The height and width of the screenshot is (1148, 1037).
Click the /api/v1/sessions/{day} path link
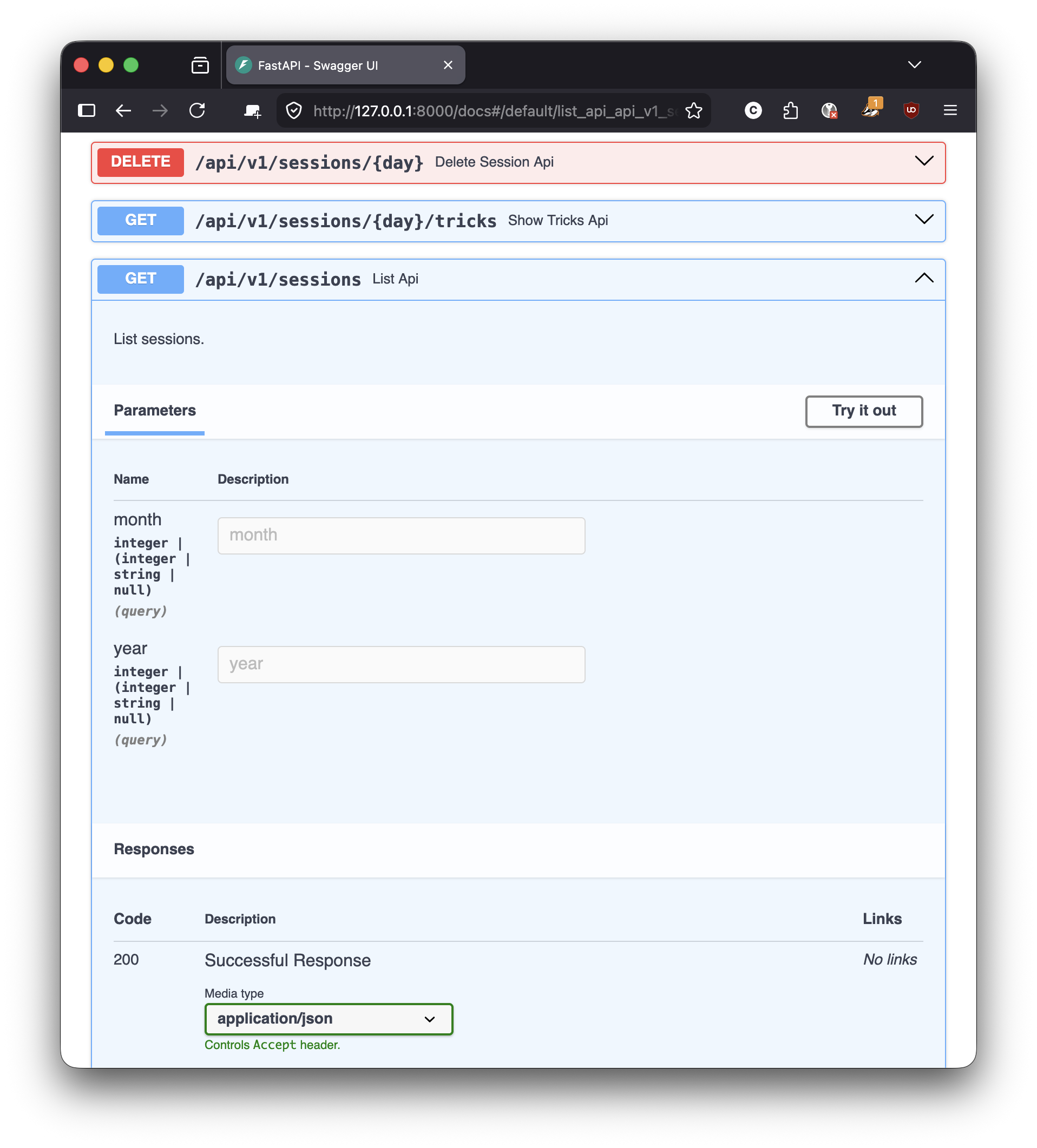tap(310, 163)
